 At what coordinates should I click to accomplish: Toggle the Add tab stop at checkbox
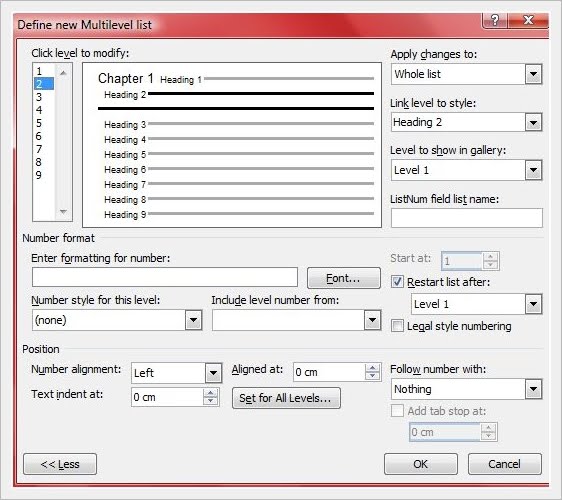point(397,410)
